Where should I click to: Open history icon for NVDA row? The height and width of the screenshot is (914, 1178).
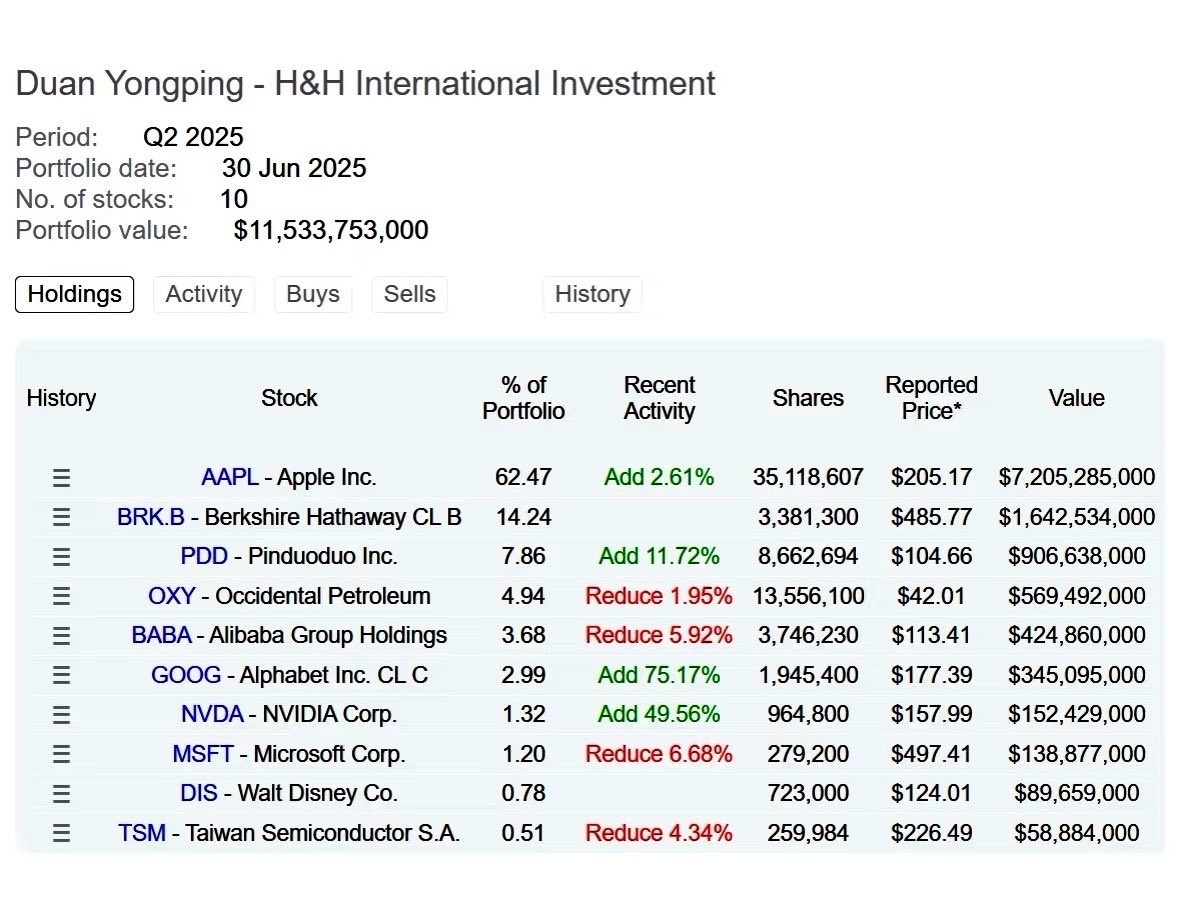click(62, 715)
